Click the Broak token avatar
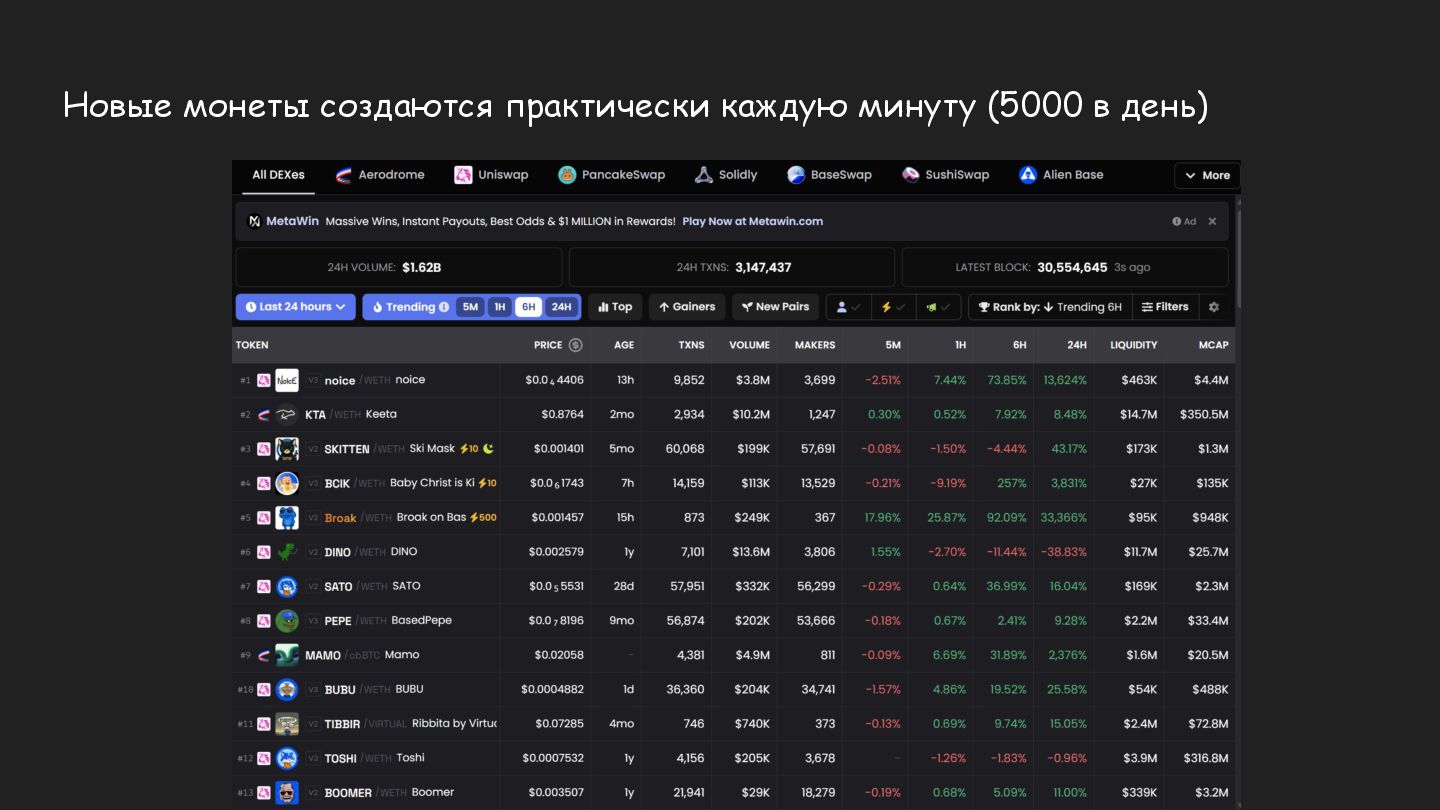 coord(287,518)
